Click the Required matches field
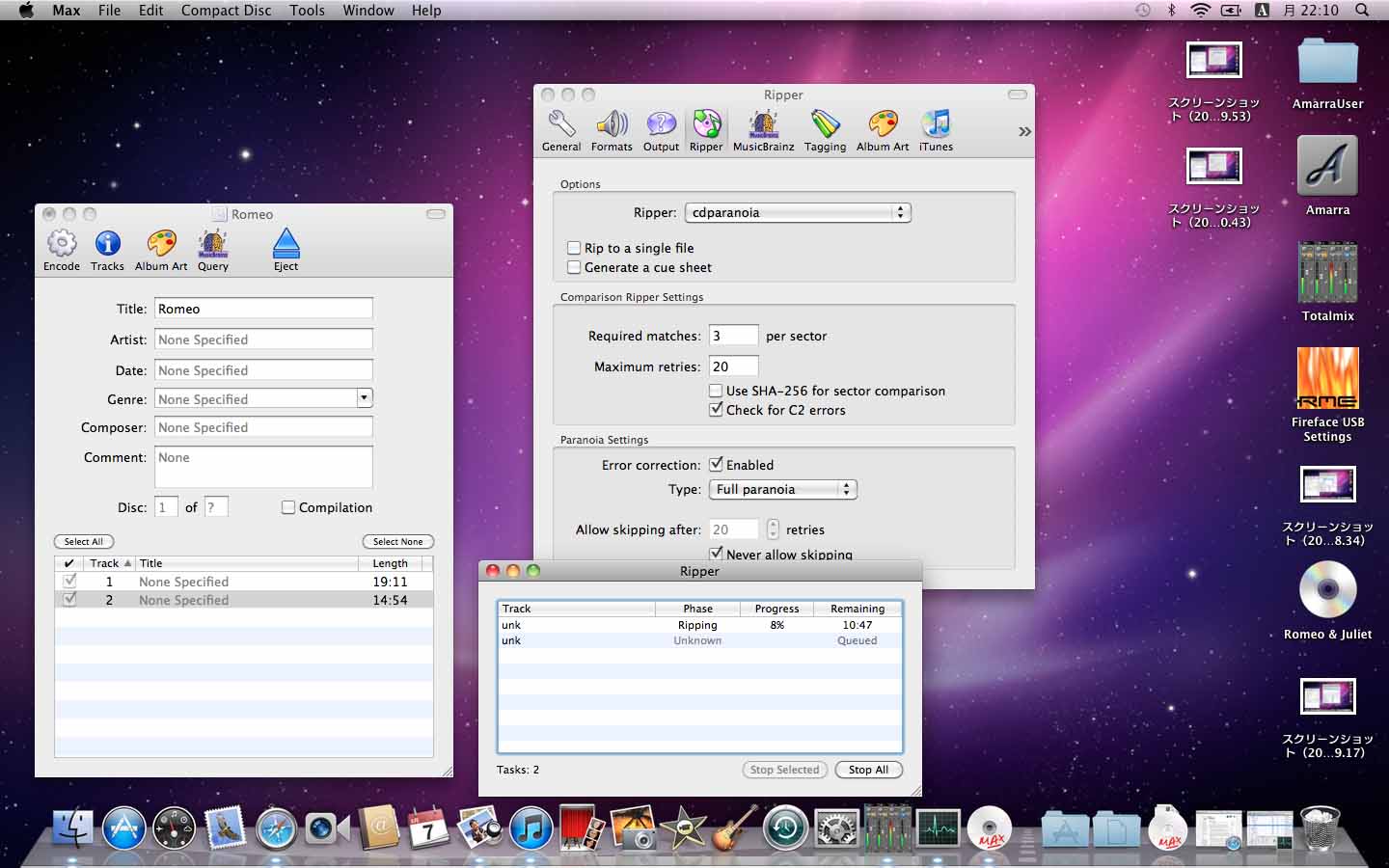Screen dimensions: 1389x868 pos(733,336)
